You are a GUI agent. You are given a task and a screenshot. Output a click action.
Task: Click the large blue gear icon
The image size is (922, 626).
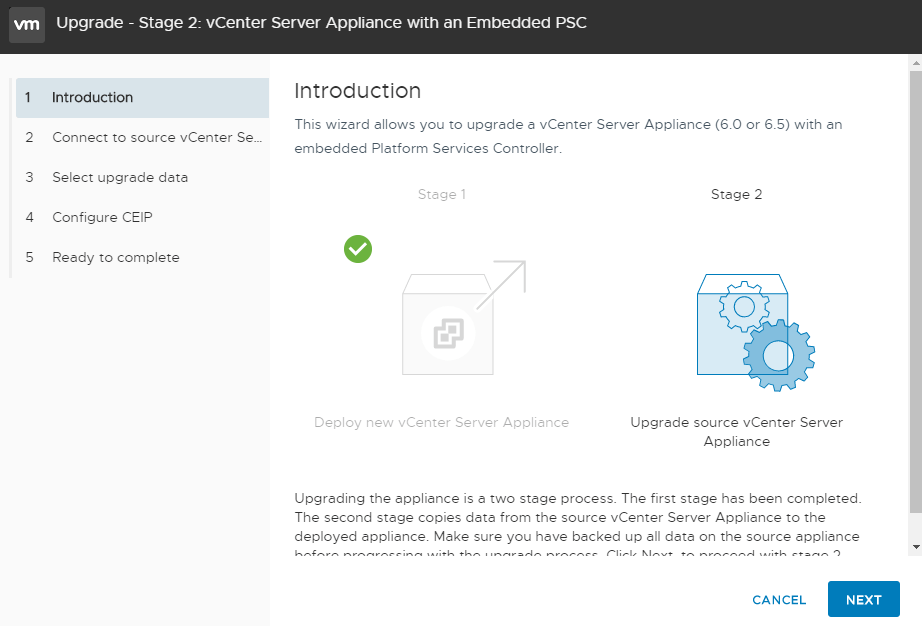tap(779, 355)
